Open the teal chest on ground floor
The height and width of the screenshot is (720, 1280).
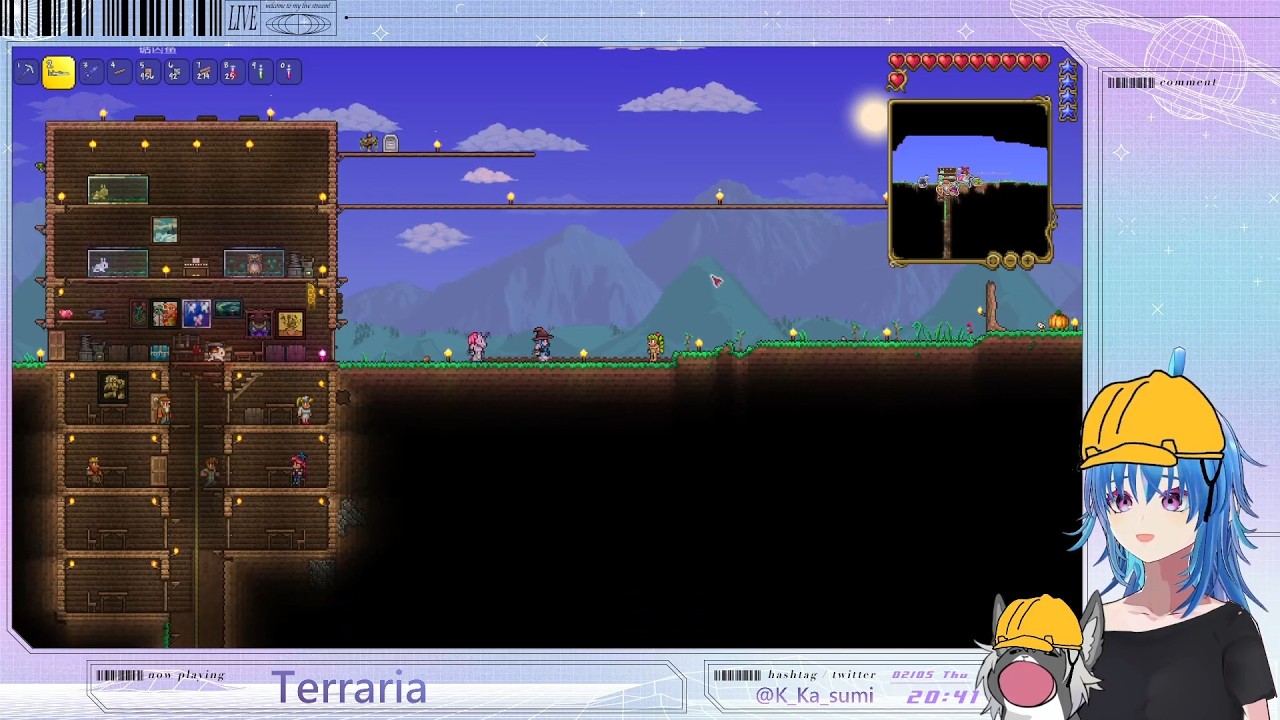159,352
